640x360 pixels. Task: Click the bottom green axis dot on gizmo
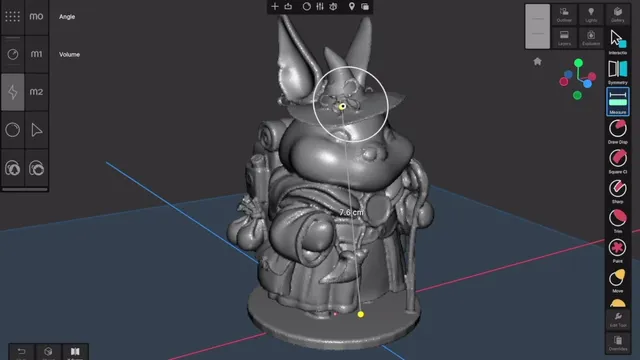click(x=577, y=95)
